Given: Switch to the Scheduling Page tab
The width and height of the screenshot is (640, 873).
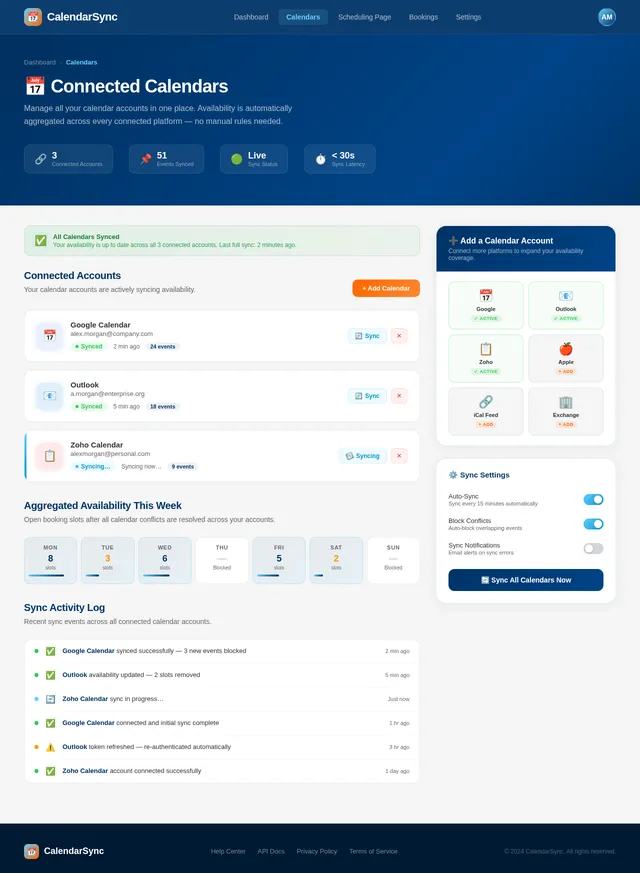Looking at the screenshot, I should (x=364, y=17).
